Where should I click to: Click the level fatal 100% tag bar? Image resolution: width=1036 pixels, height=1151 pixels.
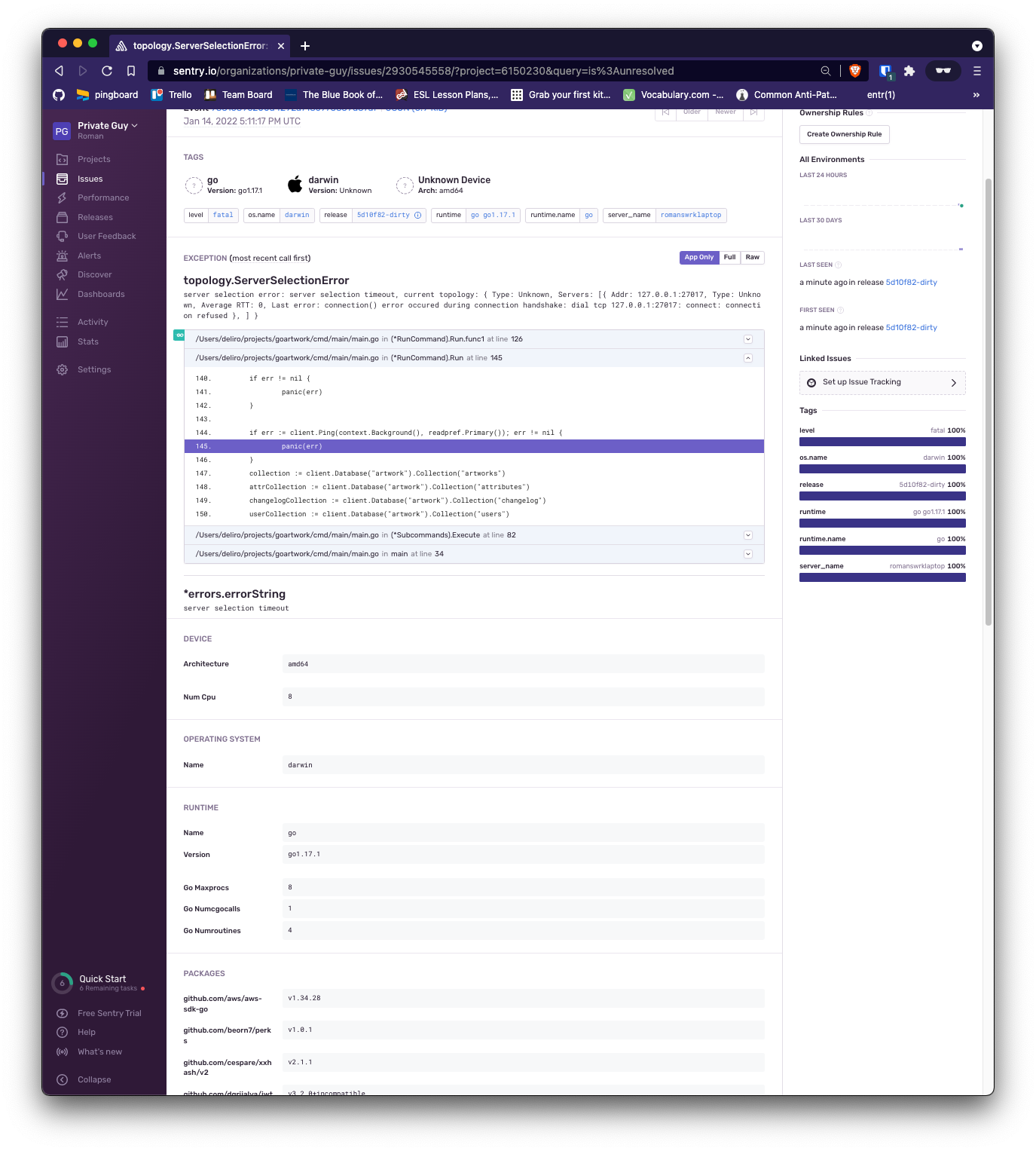(x=882, y=442)
